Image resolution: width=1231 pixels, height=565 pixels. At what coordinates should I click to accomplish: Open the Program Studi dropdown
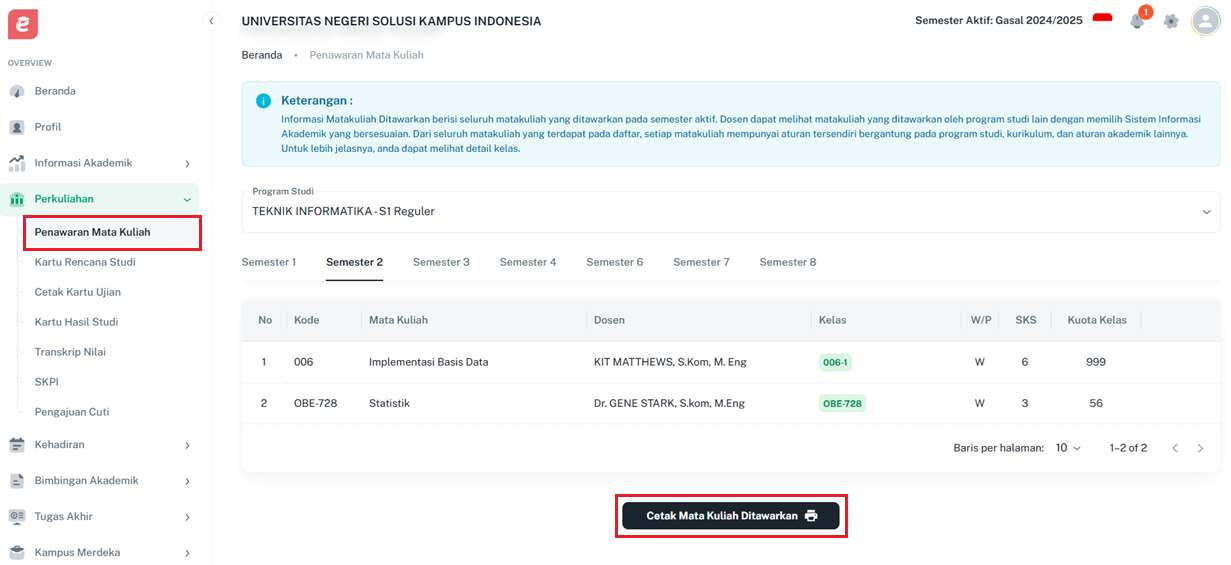pyautogui.click(x=731, y=211)
